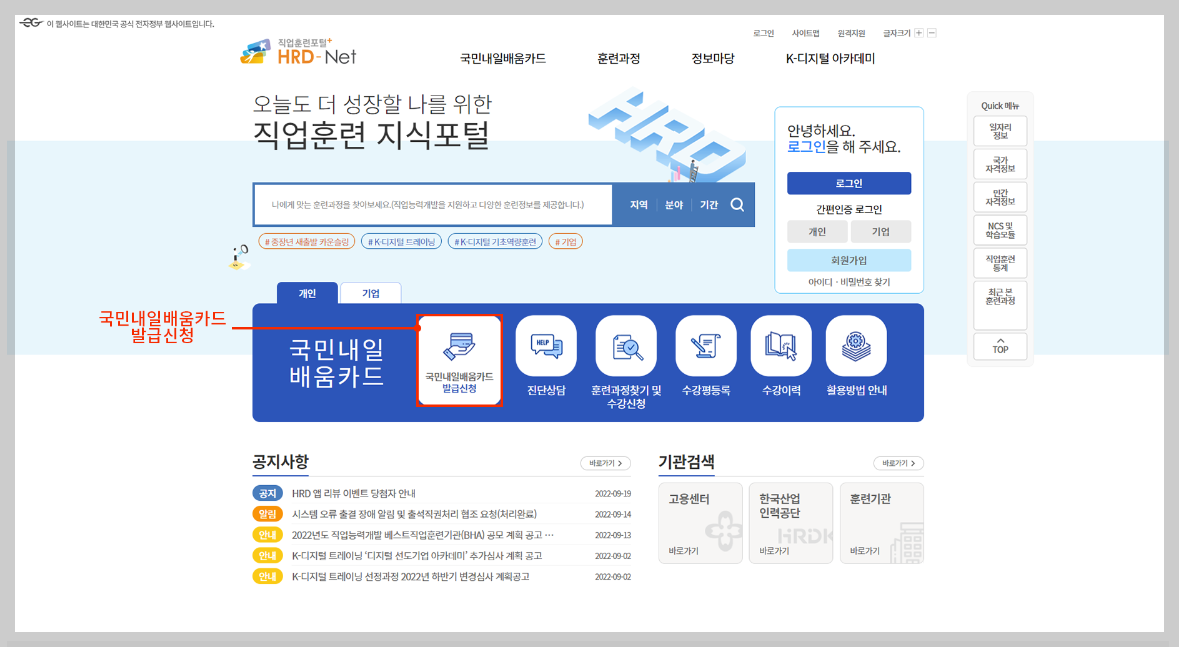
Task: Click the 로그인 text in greeting
Action: (806, 147)
